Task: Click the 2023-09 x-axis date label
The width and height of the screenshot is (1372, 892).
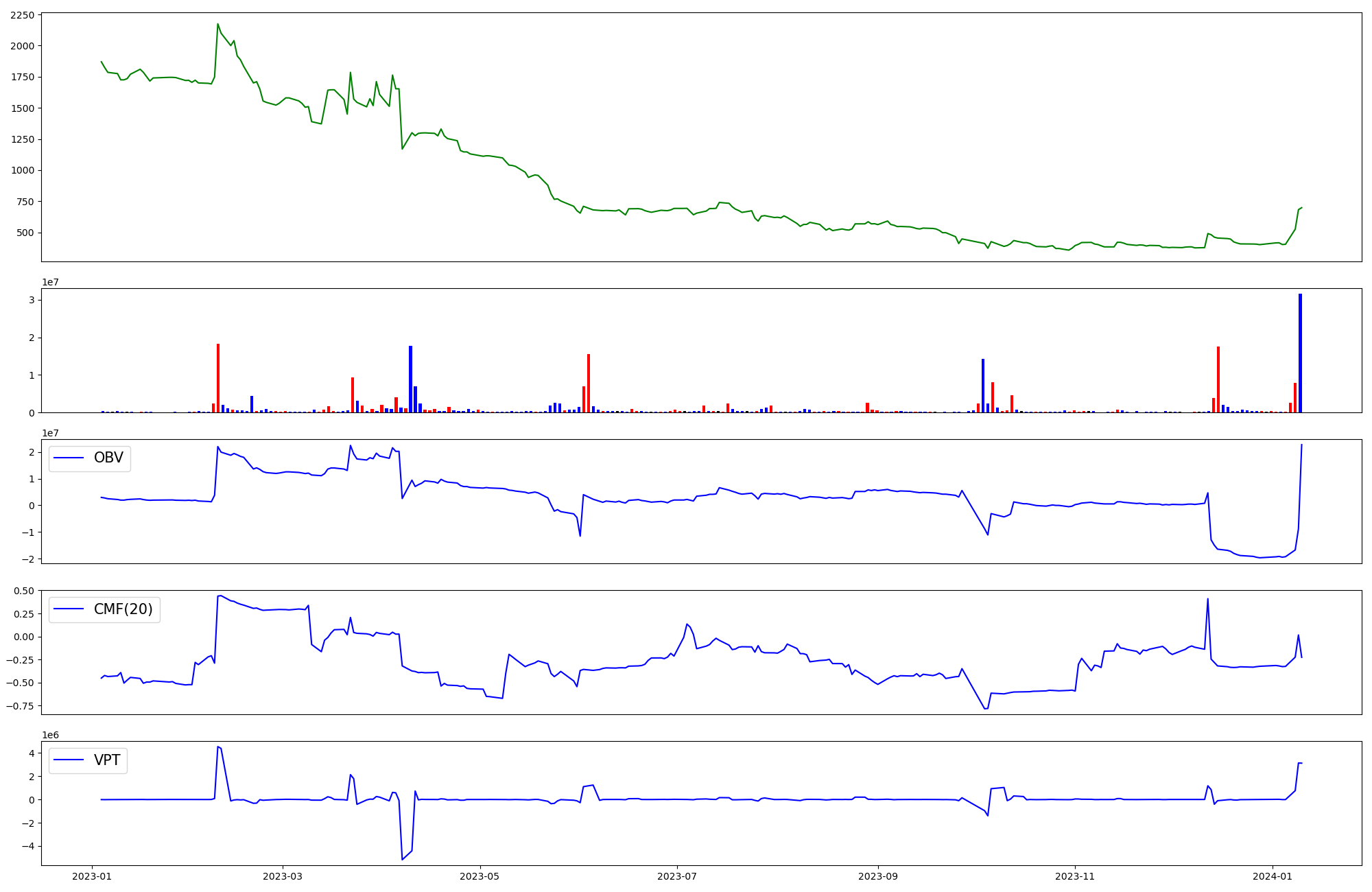Action: 877,876
